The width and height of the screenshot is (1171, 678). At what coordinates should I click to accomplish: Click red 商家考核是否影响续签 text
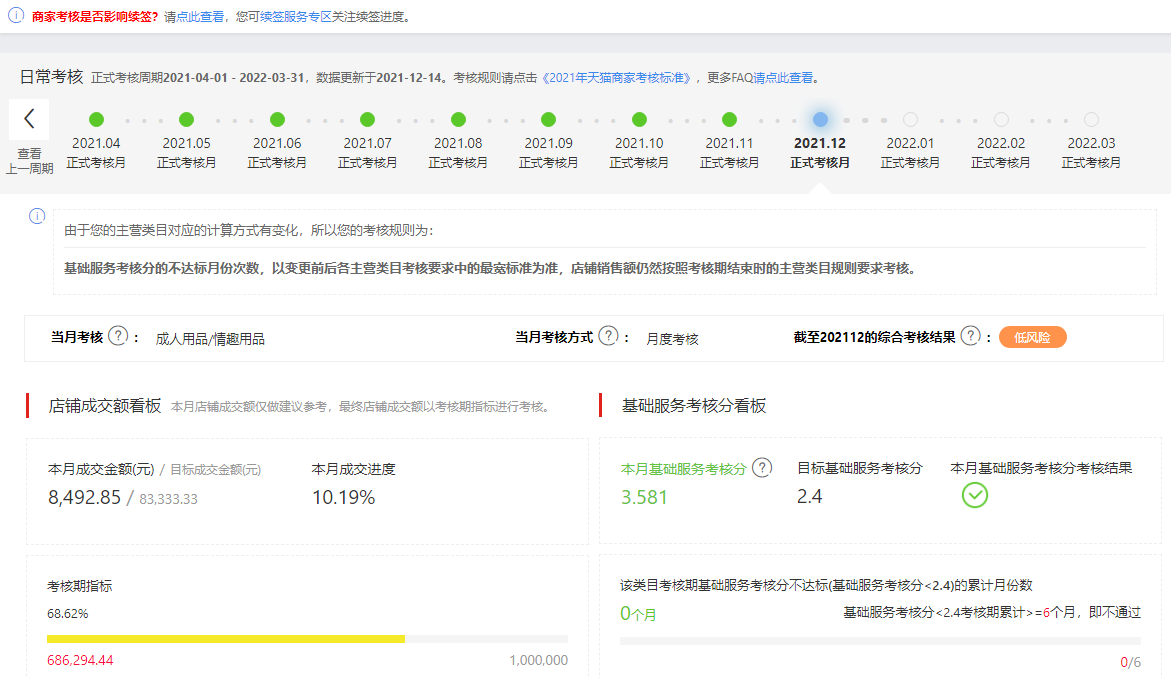pyautogui.click(x=95, y=16)
